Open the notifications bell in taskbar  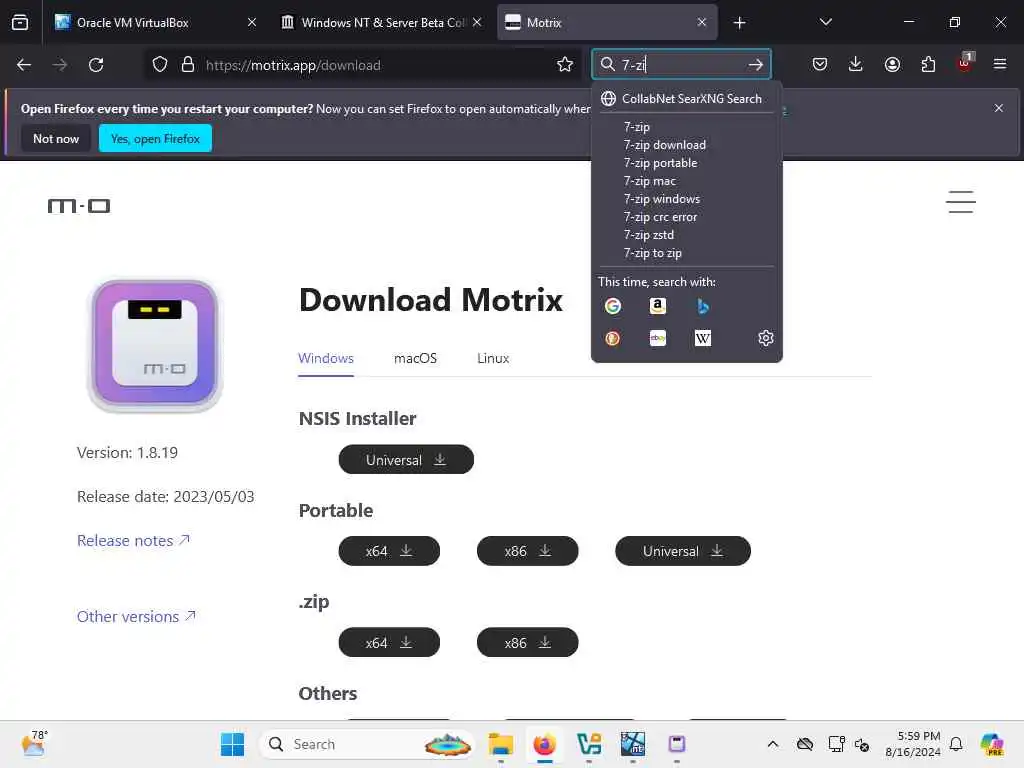point(956,744)
